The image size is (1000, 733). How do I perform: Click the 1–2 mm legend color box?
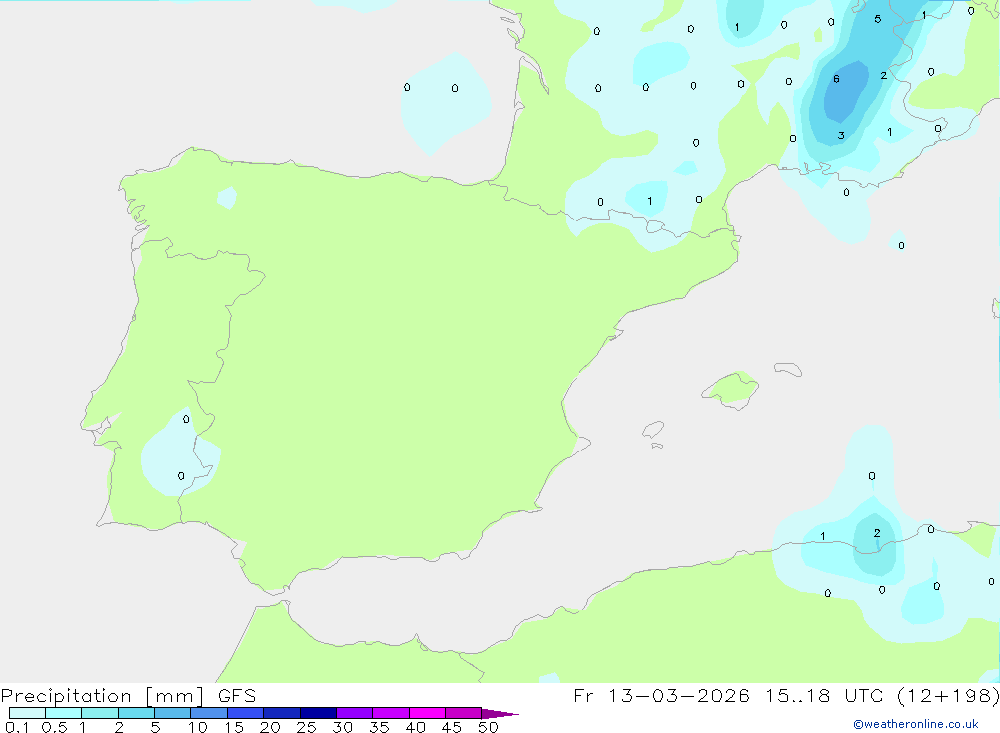100,713
